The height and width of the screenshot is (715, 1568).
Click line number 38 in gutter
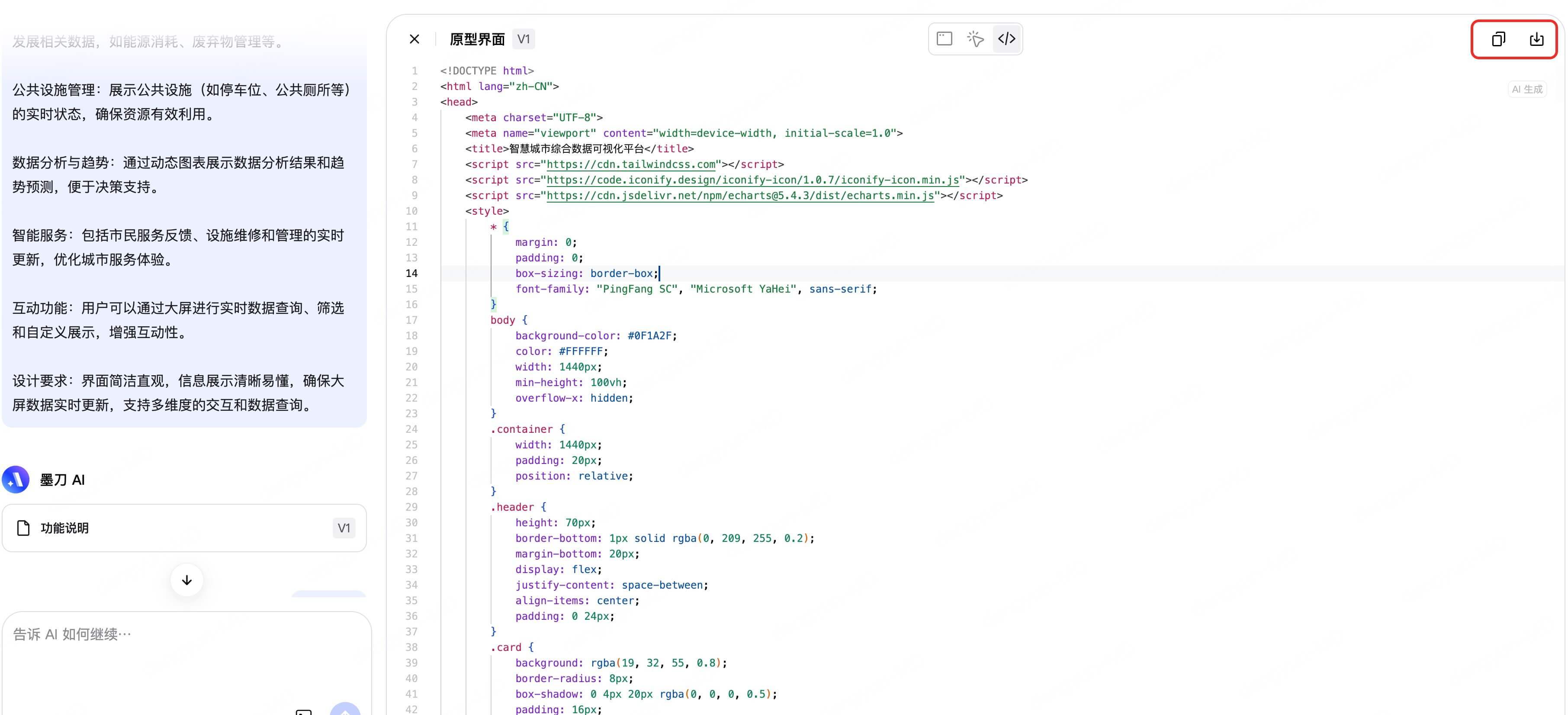click(x=411, y=647)
